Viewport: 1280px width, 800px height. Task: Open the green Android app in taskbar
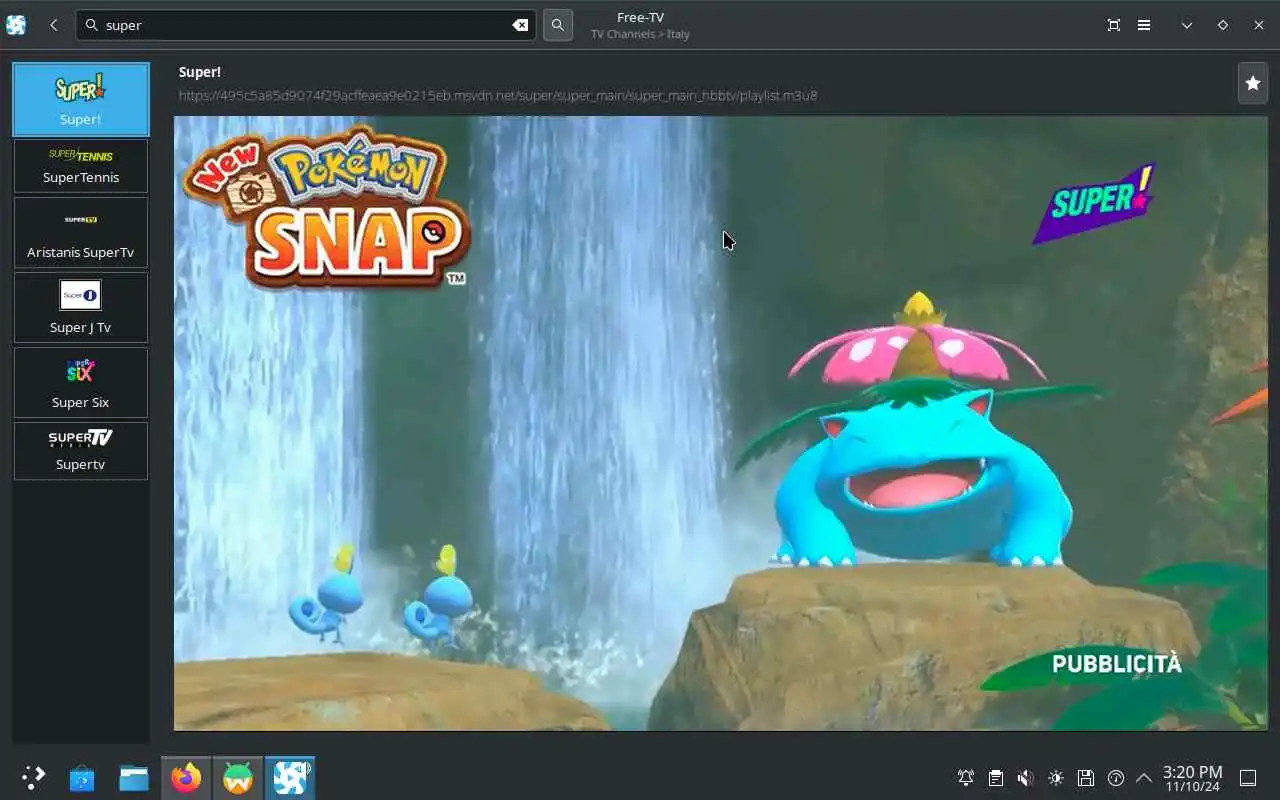(x=238, y=777)
